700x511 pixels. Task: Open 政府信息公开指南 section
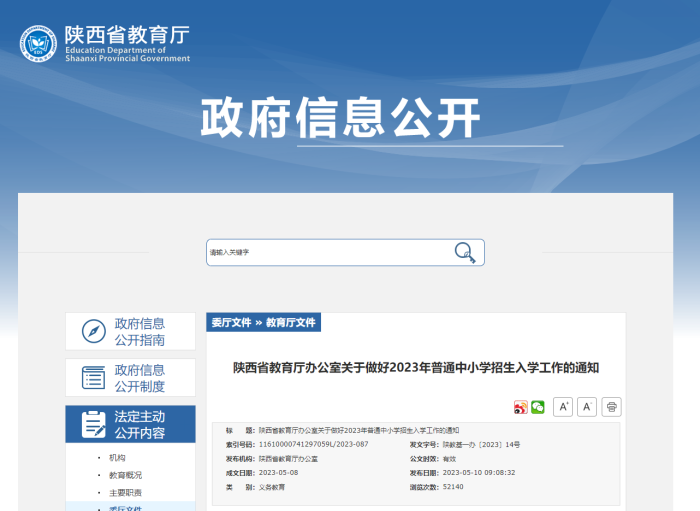[x=140, y=332]
